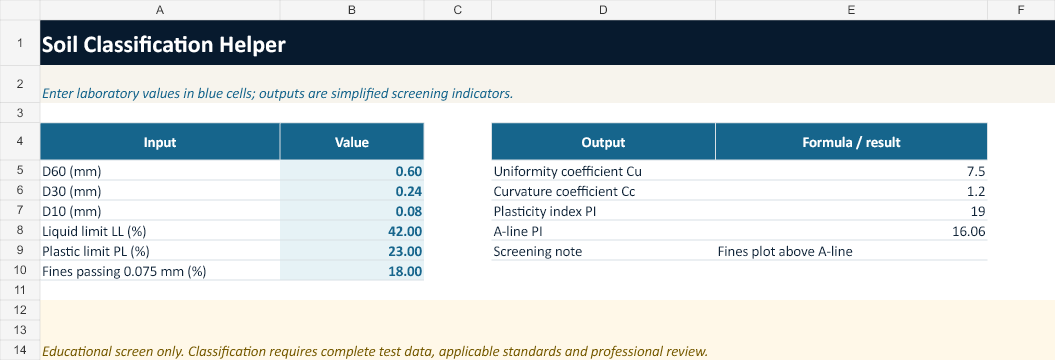1055x360 pixels.
Task: Select the Formula / result header cell
Action: [851, 142]
